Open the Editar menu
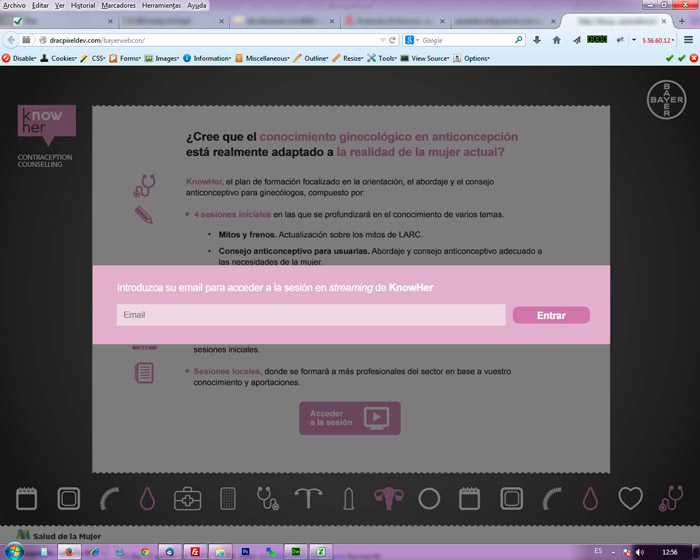This screenshot has height=560, width=700. click(x=40, y=5)
